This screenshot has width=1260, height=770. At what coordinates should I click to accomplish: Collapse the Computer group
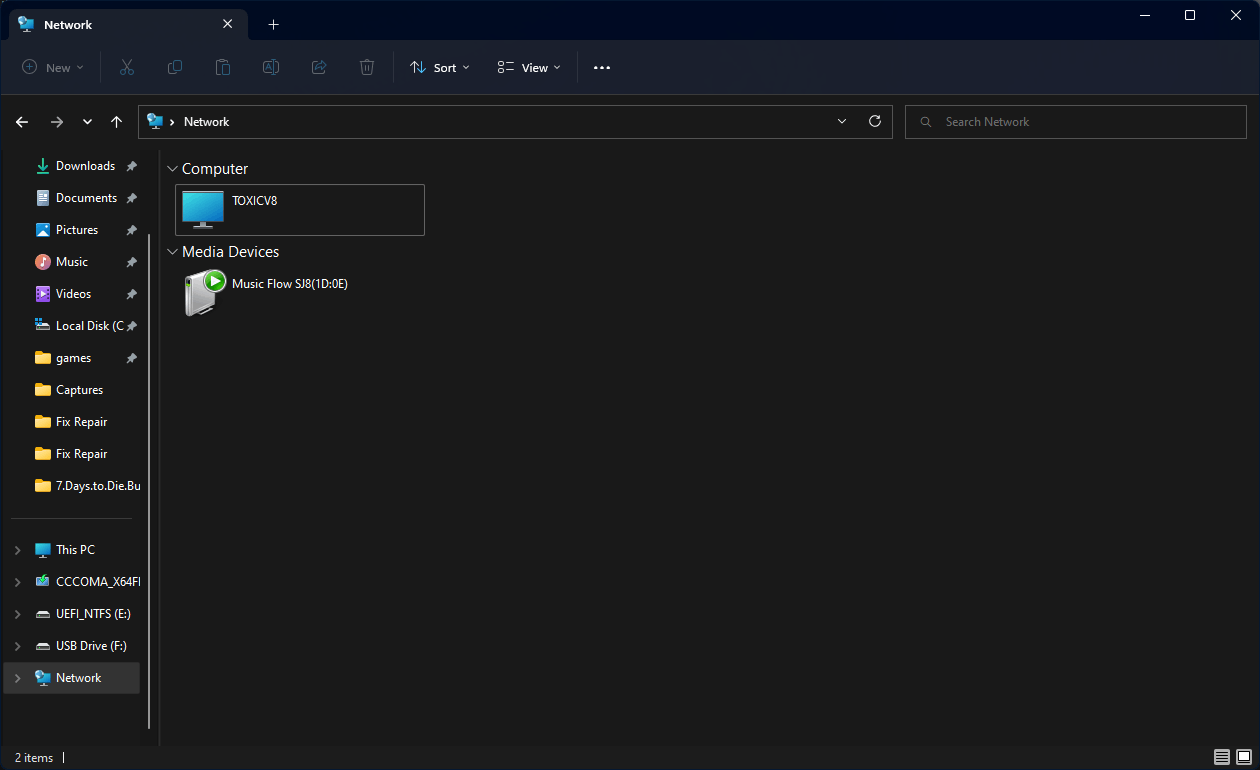click(x=172, y=169)
